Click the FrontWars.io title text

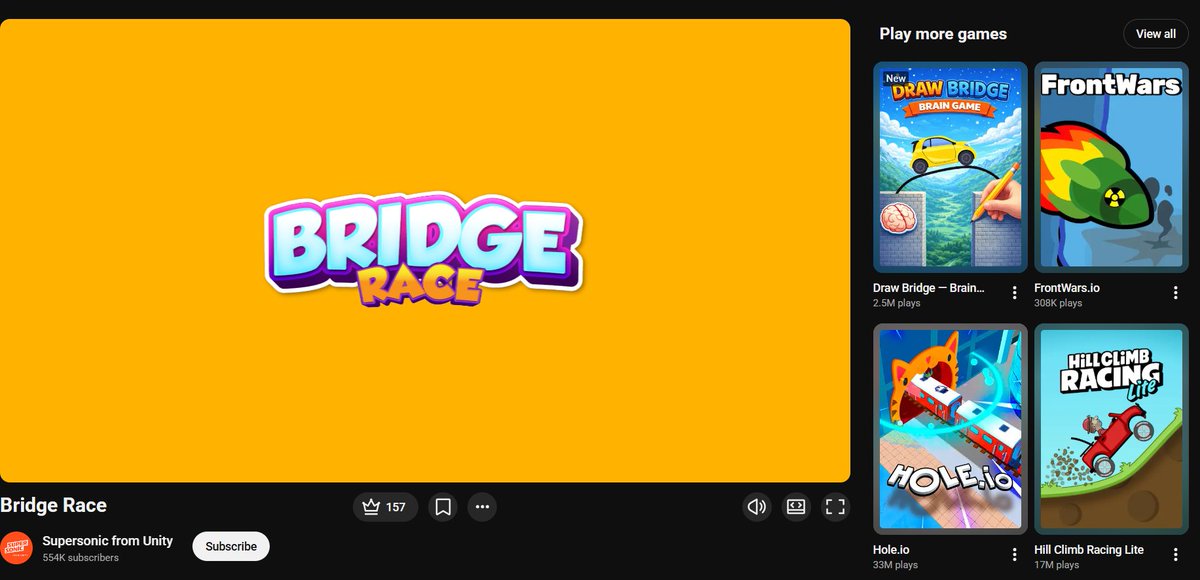(1067, 288)
